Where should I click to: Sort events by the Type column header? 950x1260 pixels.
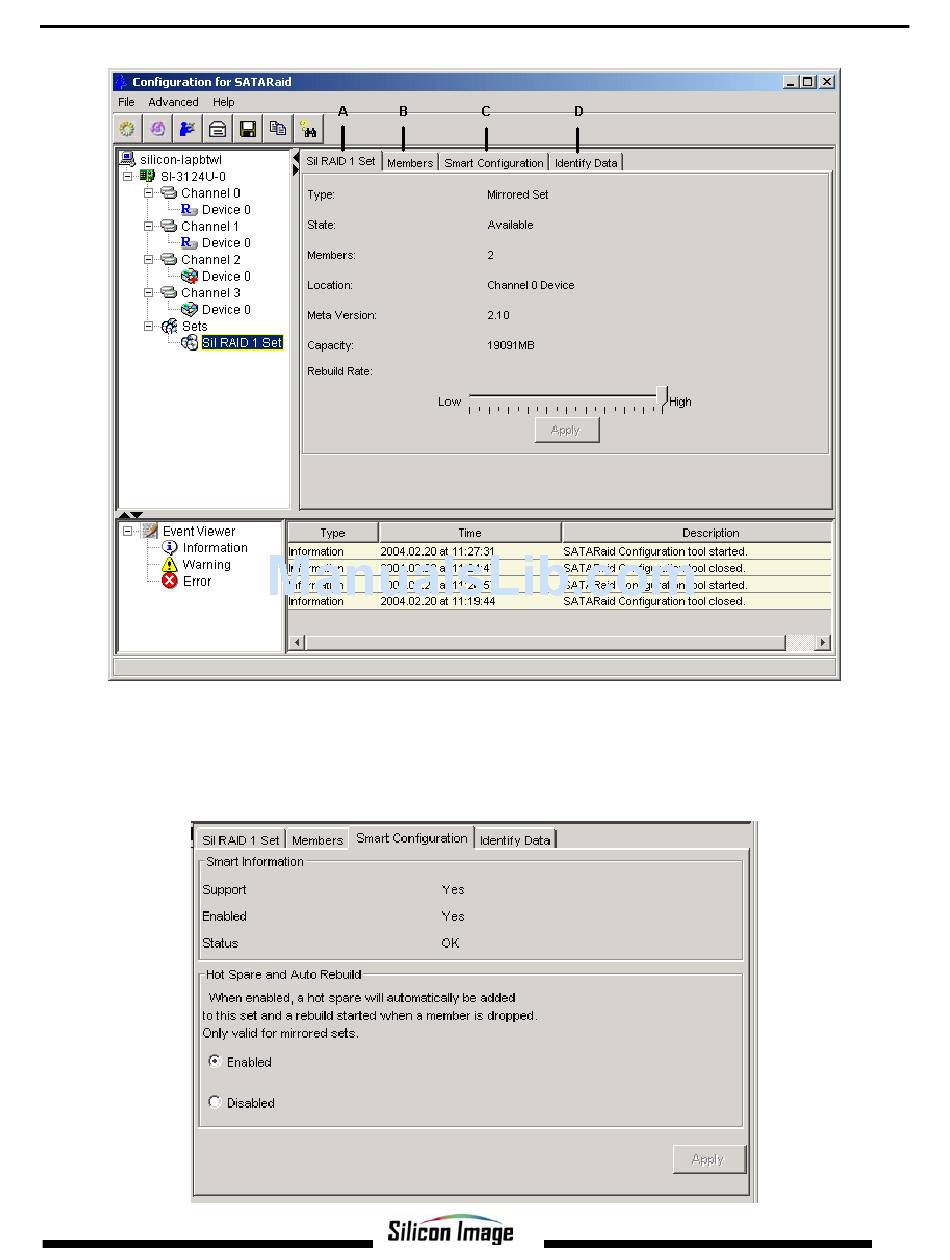pyautogui.click(x=333, y=533)
